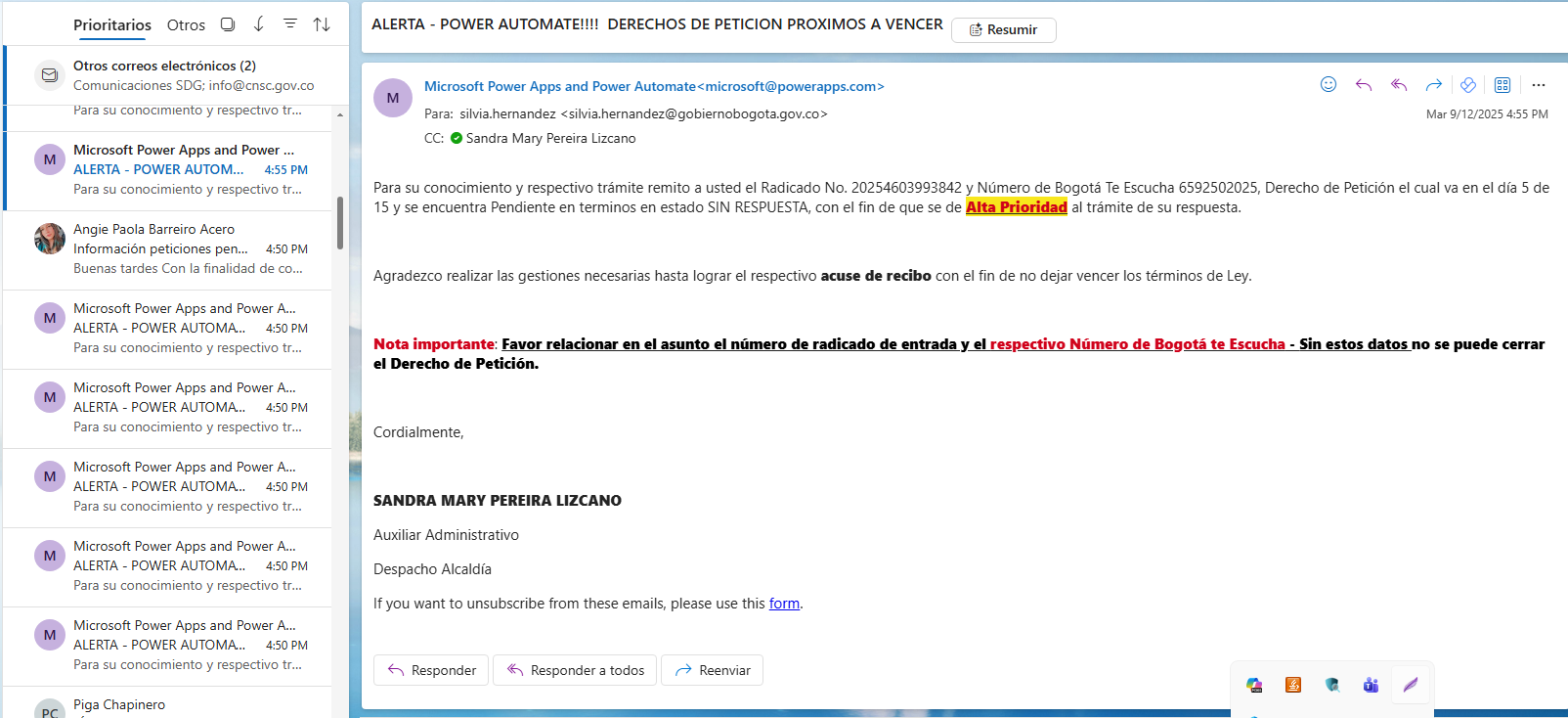Switch to the Prioritarios tab
This screenshot has height=718, width=1568.
[x=112, y=25]
